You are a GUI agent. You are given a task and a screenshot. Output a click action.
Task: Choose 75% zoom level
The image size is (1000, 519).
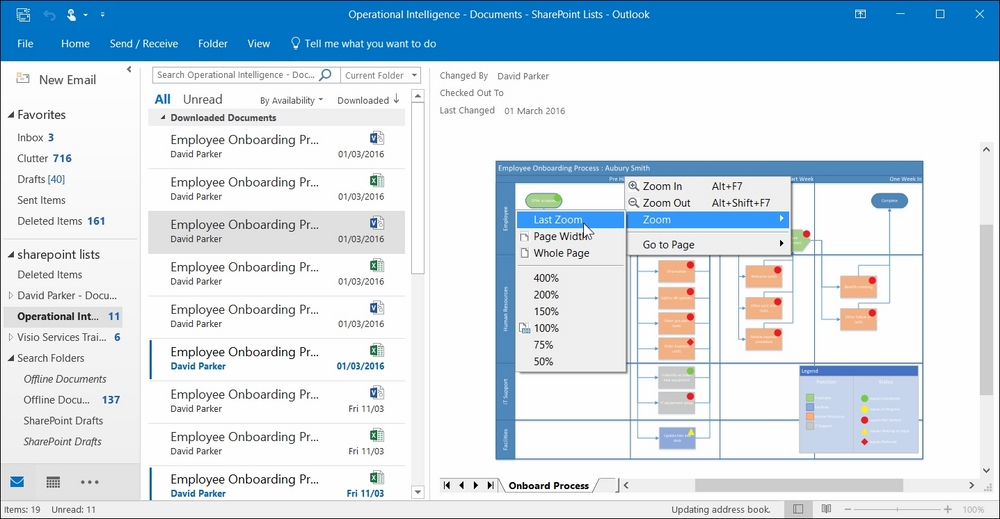pos(543,344)
